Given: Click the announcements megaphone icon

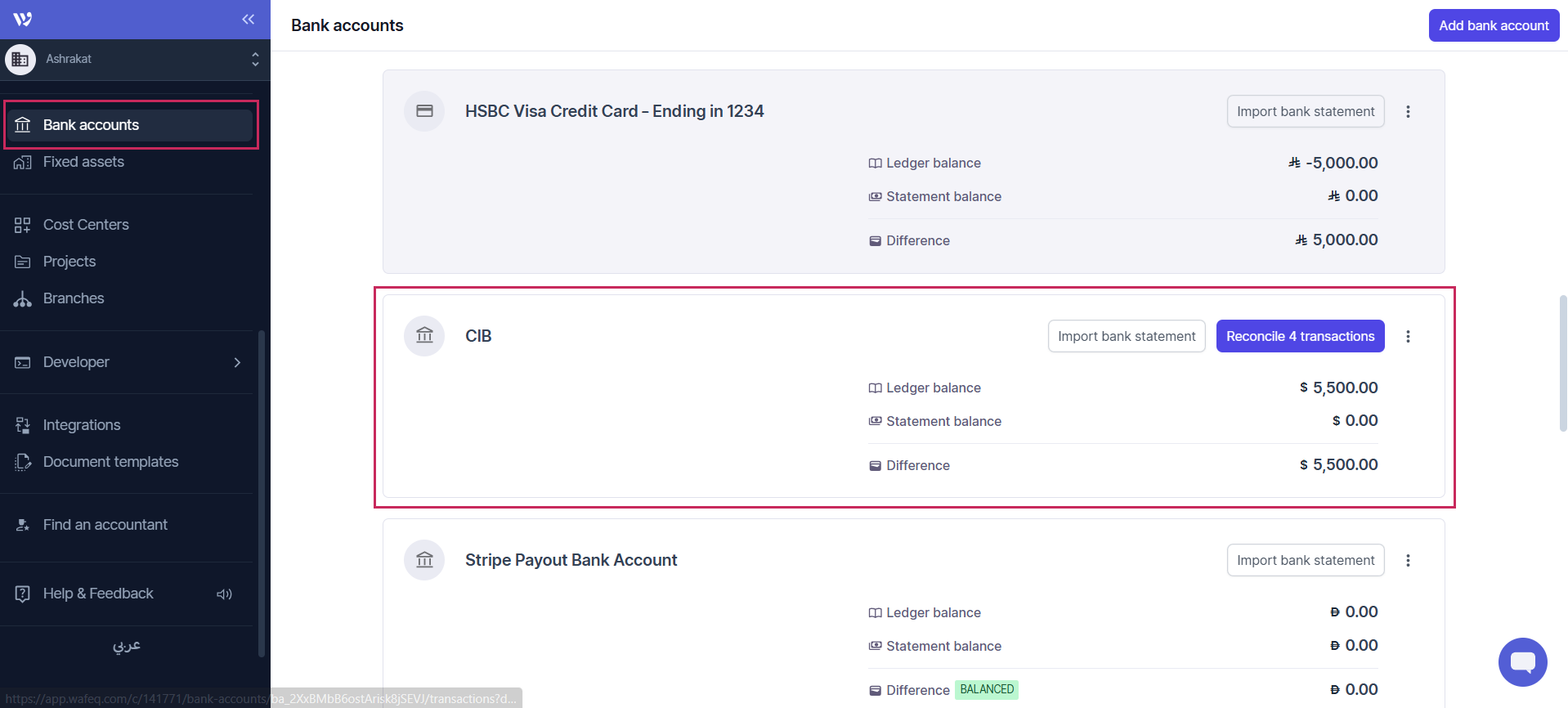Looking at the screenshot, I should coord(224,594).
